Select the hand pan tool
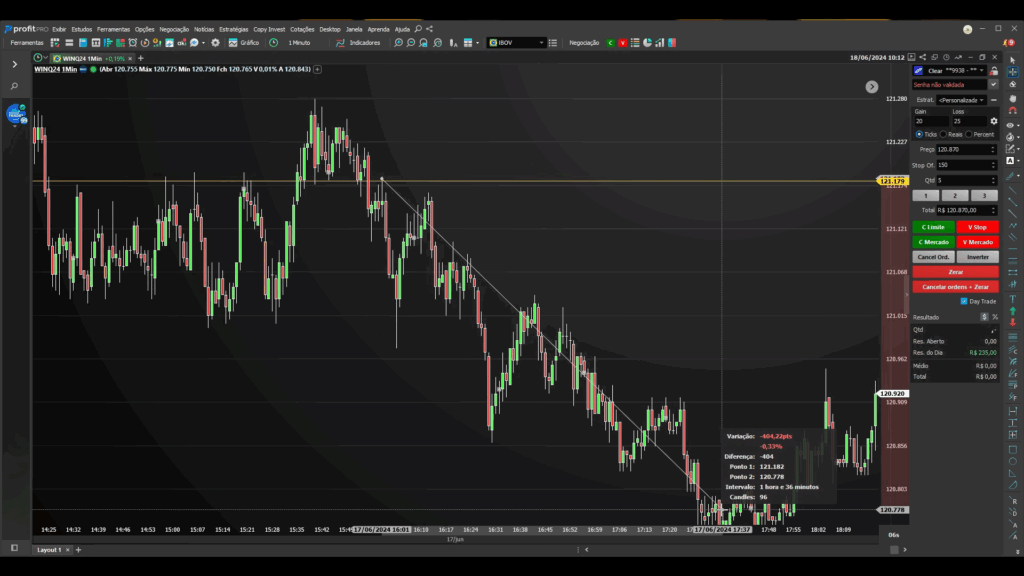 1012,97
